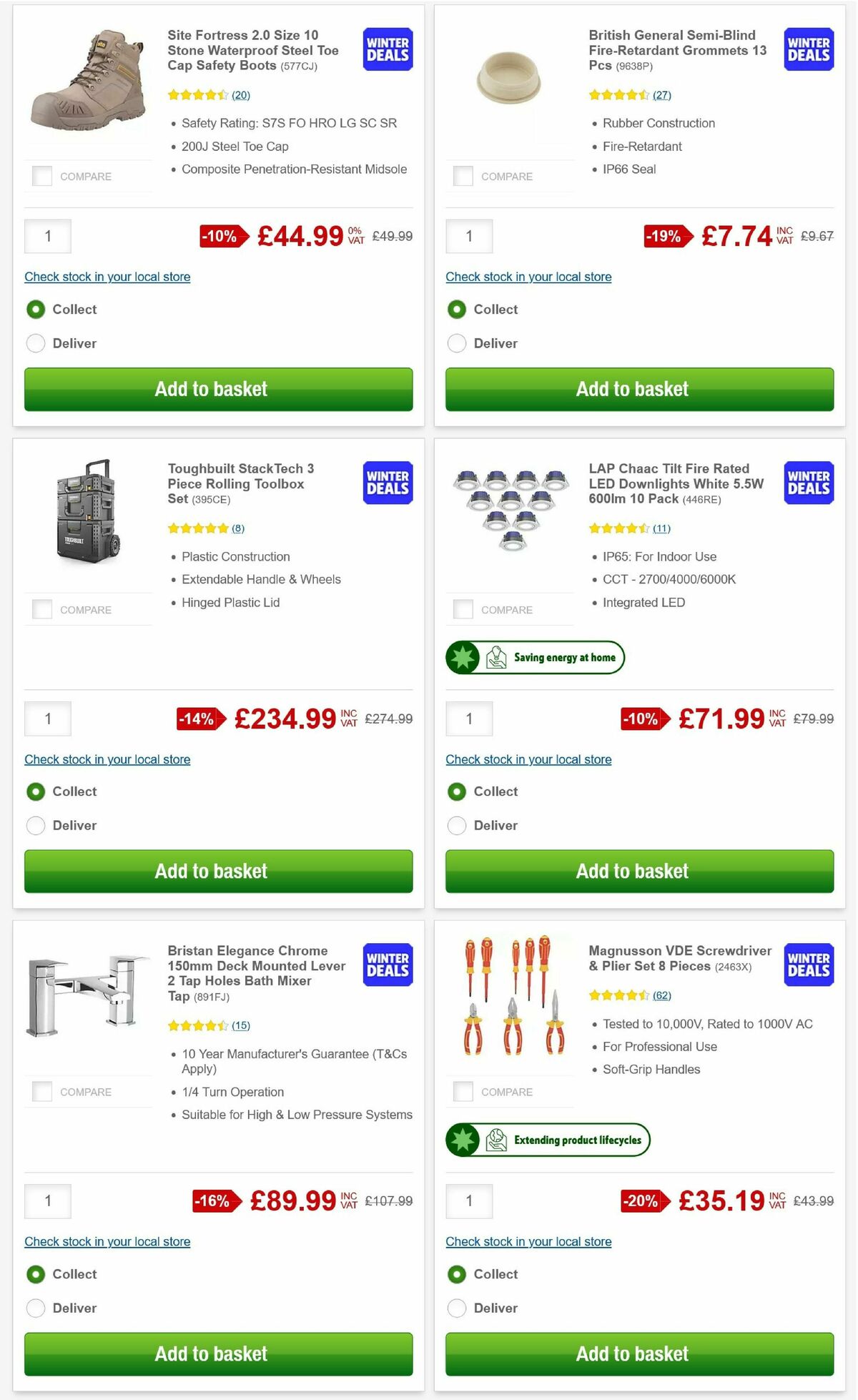Click star rating for Toughbuilt toolbox set
This screenshot has width=858, height=1400.
pos(197,528)
